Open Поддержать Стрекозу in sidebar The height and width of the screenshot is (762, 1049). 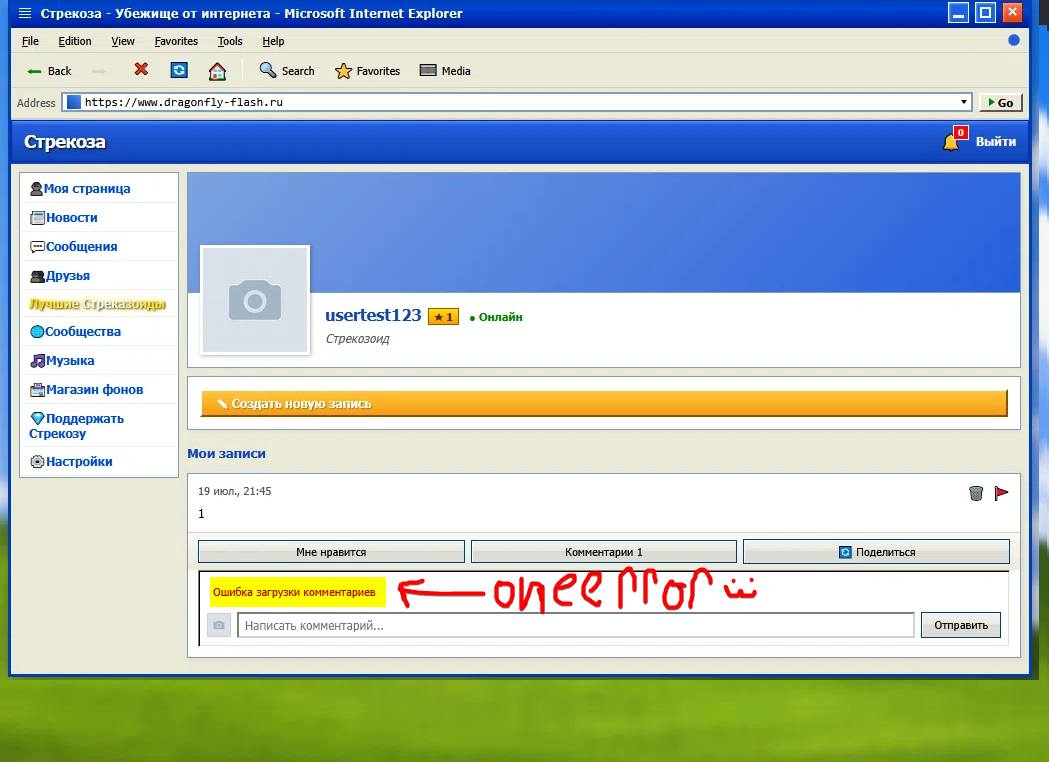(x=76, y=426)
